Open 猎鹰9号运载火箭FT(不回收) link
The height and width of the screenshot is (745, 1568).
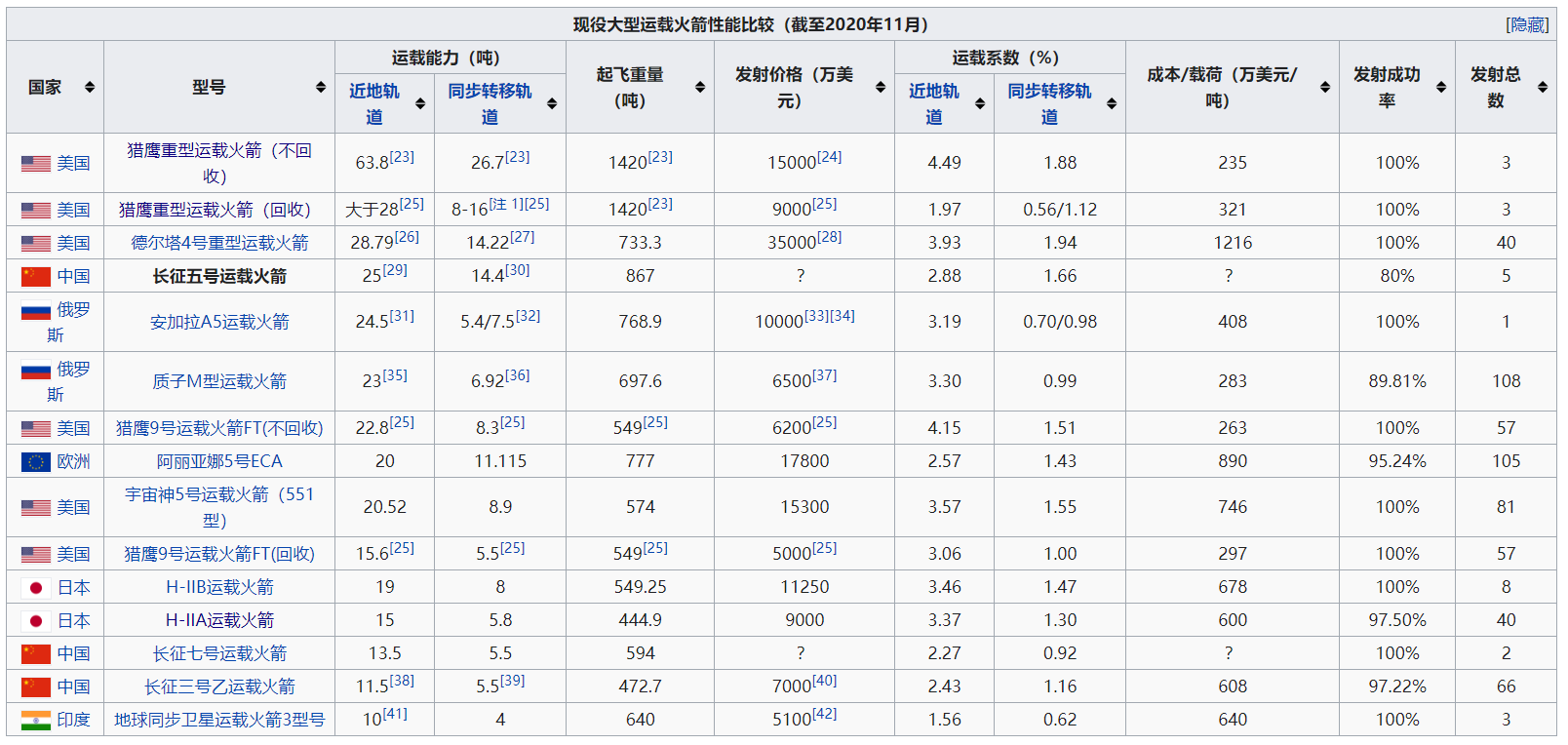[219, 428]
